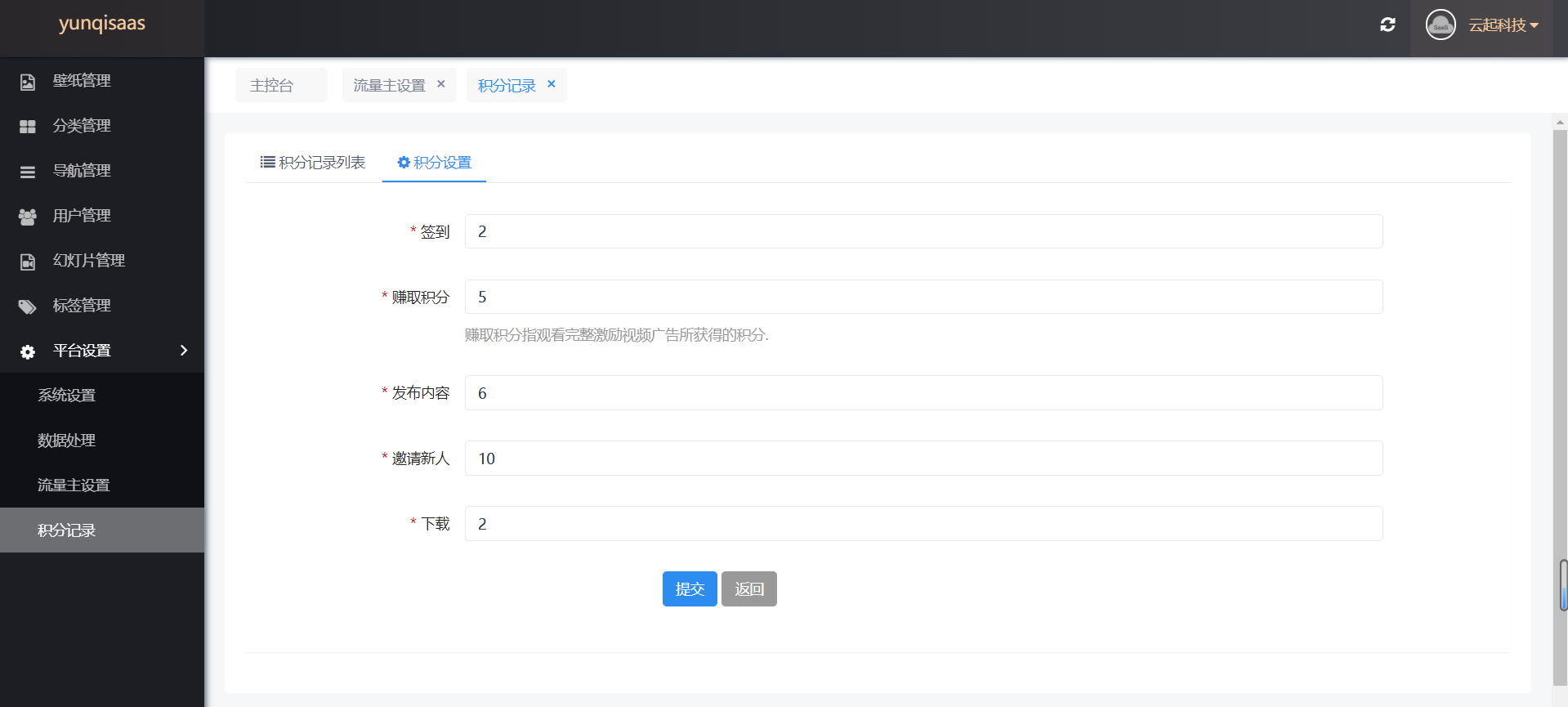Click the 发布内容 input field
1568x707 pixels.
923,393
